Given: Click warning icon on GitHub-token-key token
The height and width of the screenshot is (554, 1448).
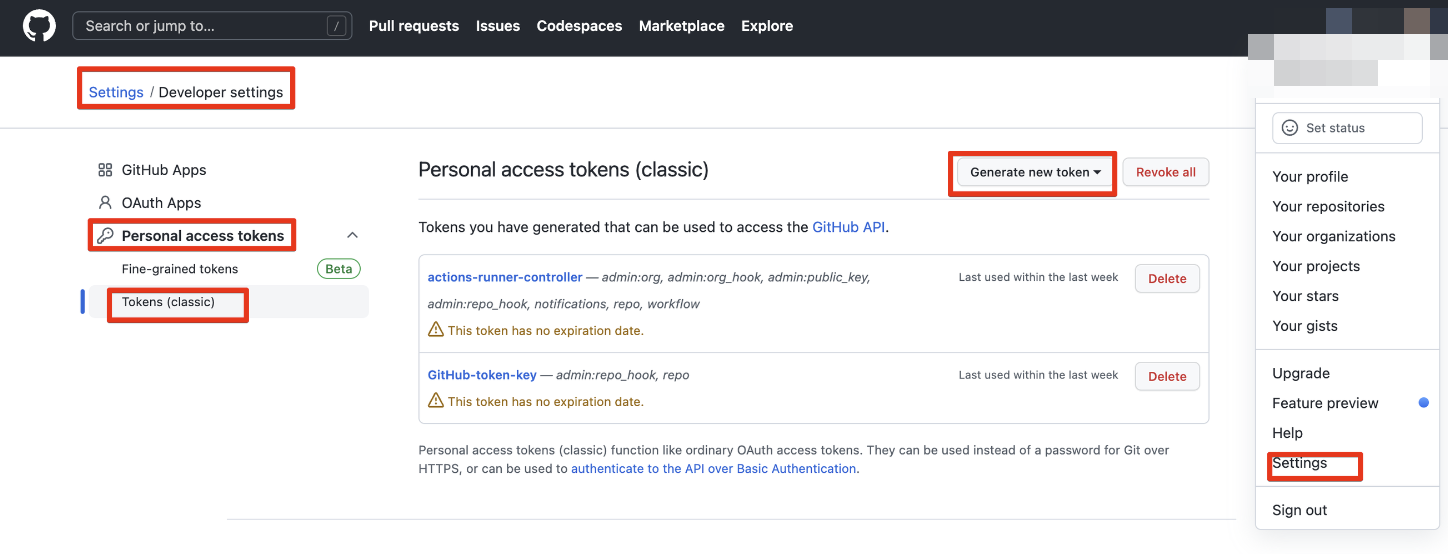Looking at the screenshot, I should click(436, 400).
